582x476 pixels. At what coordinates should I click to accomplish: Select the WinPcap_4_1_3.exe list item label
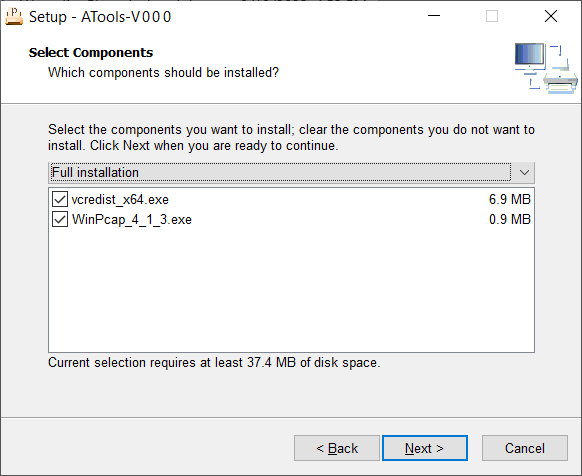[x=132, y=219]
